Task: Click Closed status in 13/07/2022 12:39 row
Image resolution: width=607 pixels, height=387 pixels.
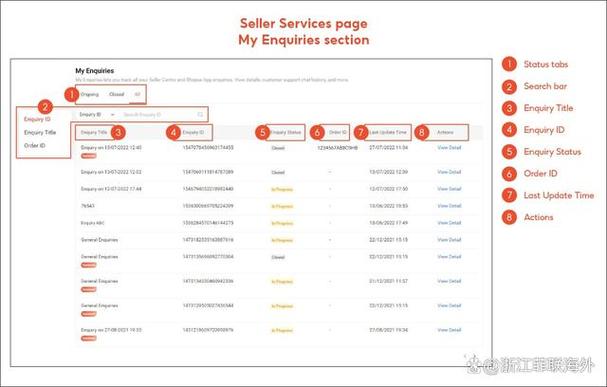Action: (x=278, y=173)
